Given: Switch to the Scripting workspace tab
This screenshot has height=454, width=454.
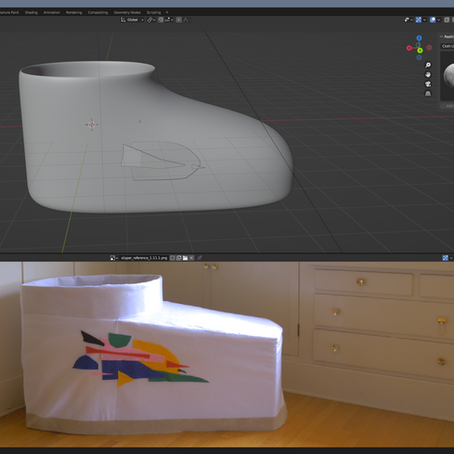Looking at the screenshot, I should click(x=154, y=12).
